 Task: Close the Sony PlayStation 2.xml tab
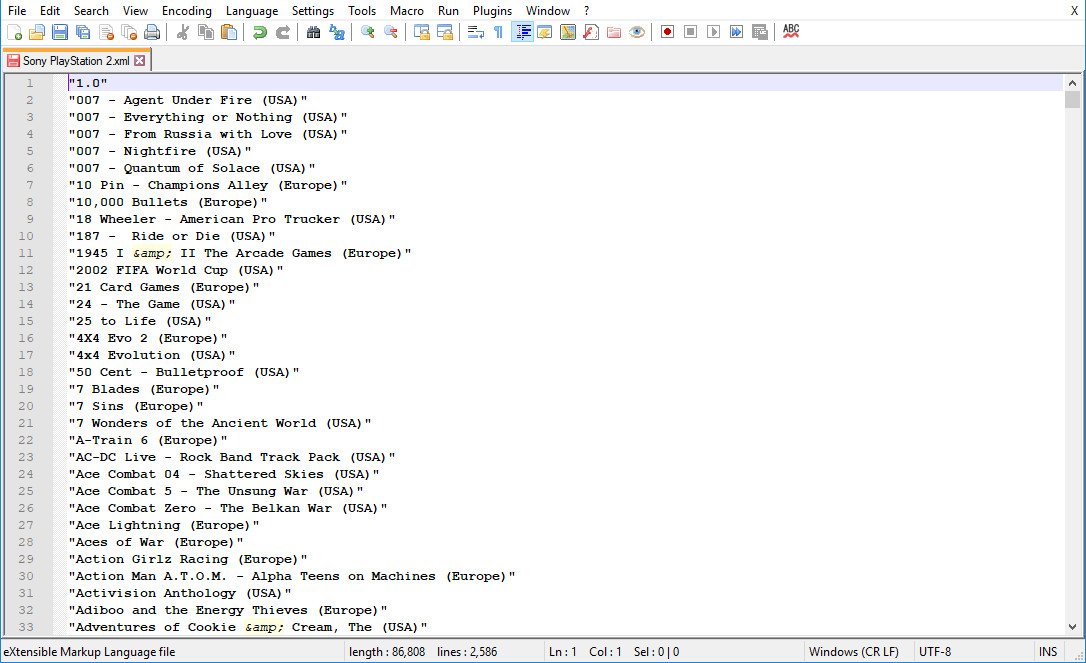(140, 60)
